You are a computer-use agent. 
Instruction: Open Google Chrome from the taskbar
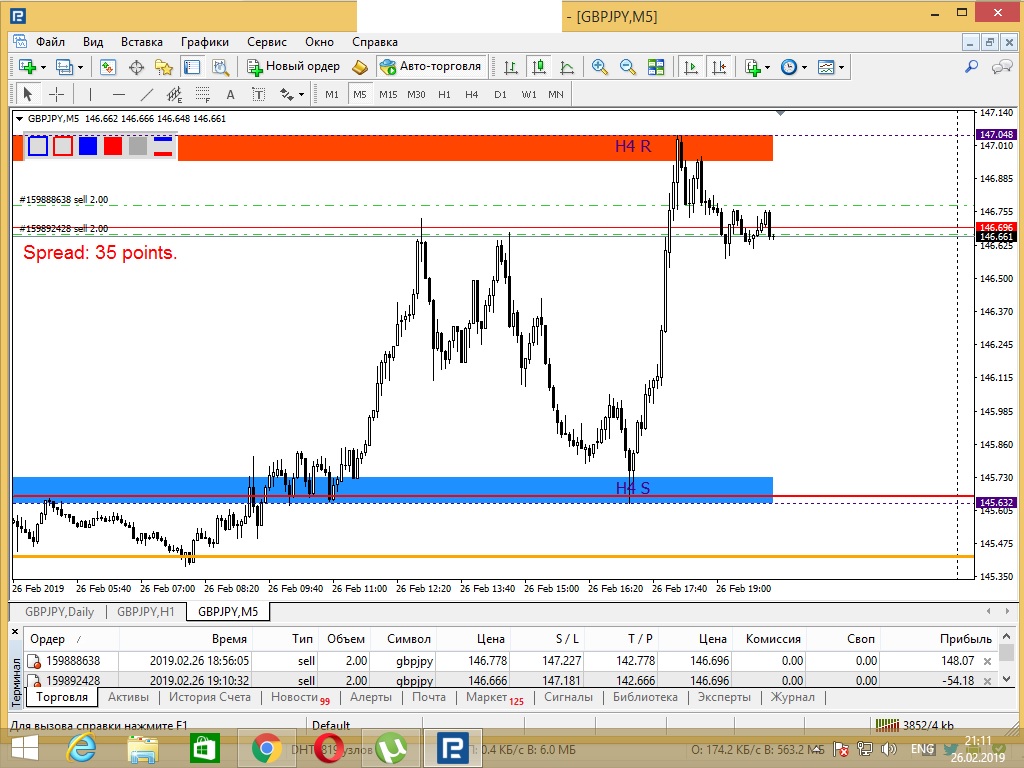click(x=266, y=748)
